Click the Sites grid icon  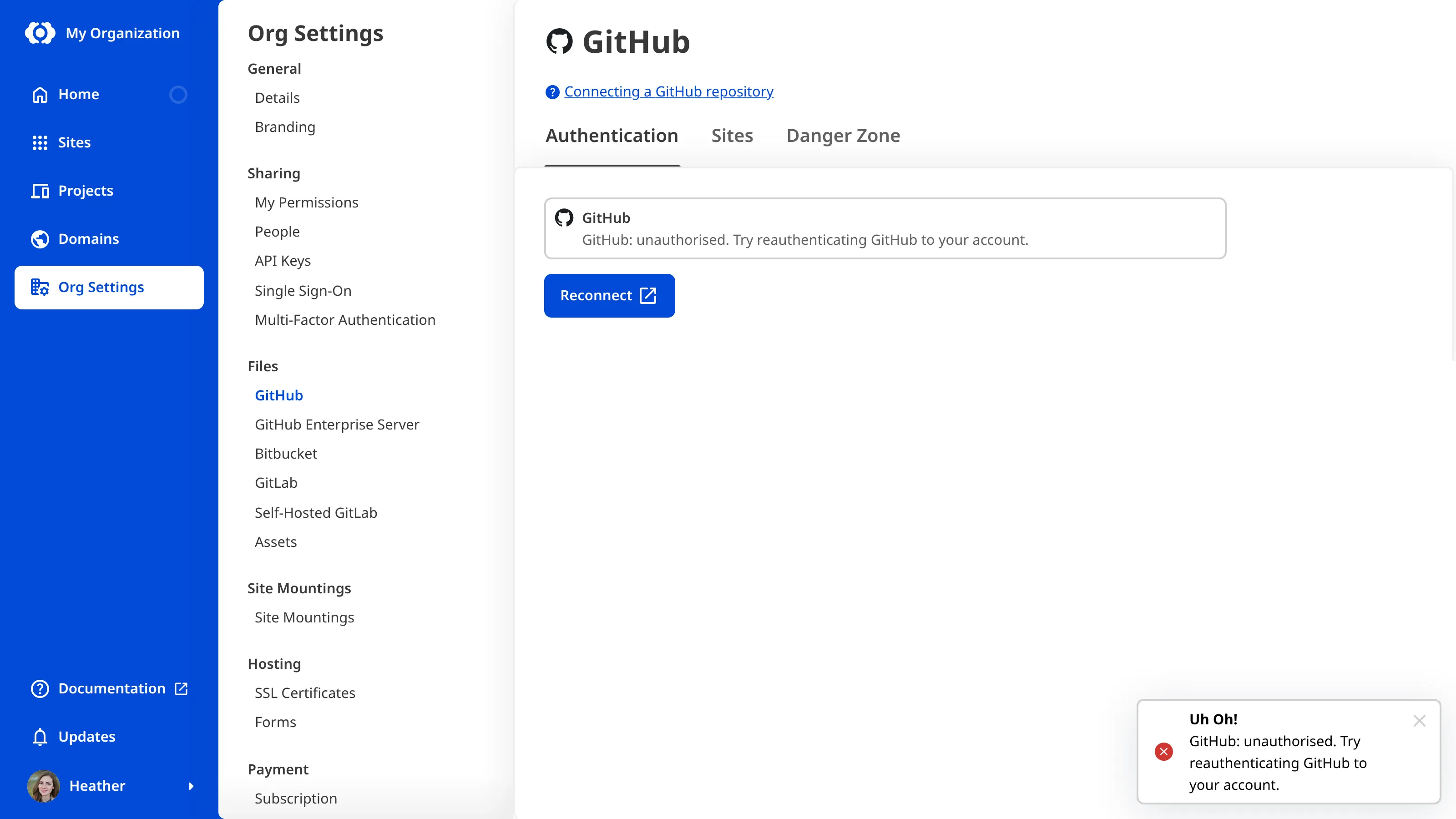(x=40, y=142)
